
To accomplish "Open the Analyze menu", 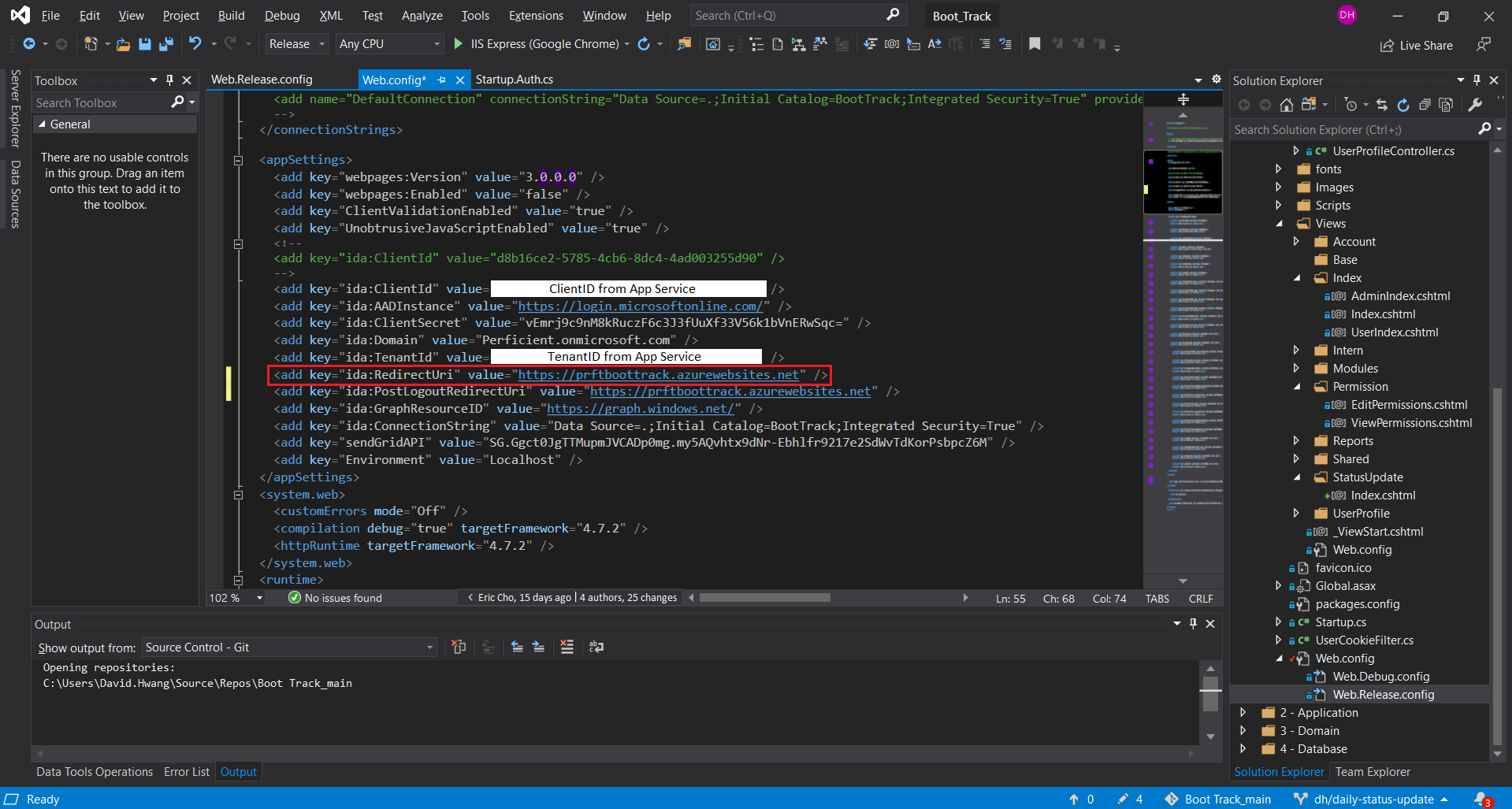I will pyautogui.click(x=422, y=16).
